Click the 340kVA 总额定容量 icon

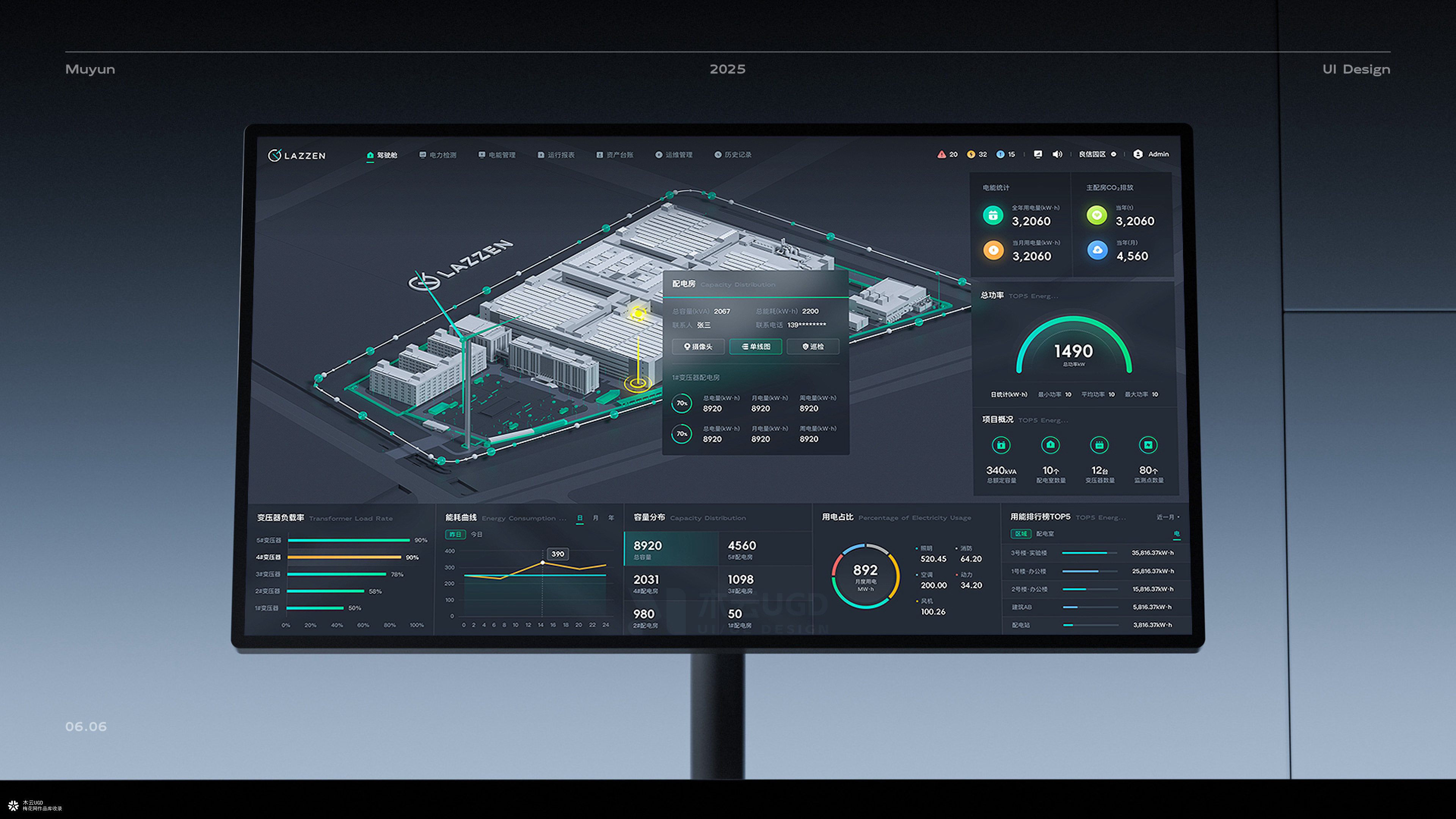click(x=1001, y=446)
